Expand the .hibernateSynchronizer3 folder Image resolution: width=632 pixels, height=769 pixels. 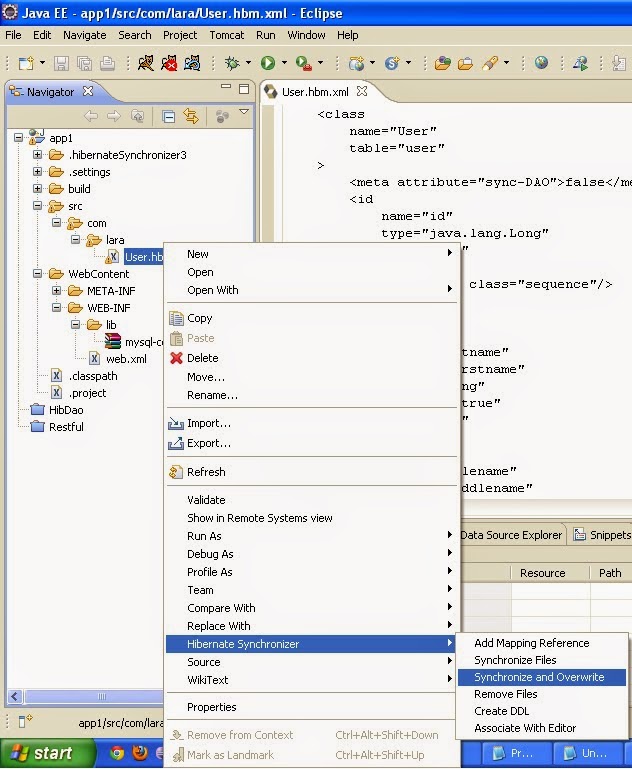37,154
